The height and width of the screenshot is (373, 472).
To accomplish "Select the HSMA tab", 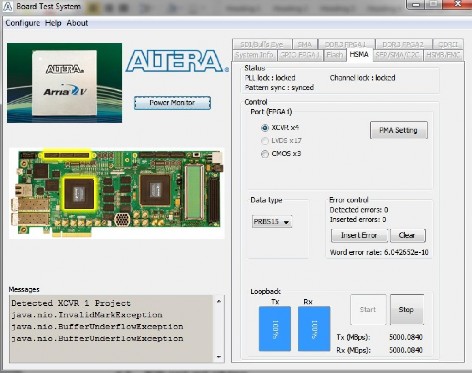I will 359,54.
